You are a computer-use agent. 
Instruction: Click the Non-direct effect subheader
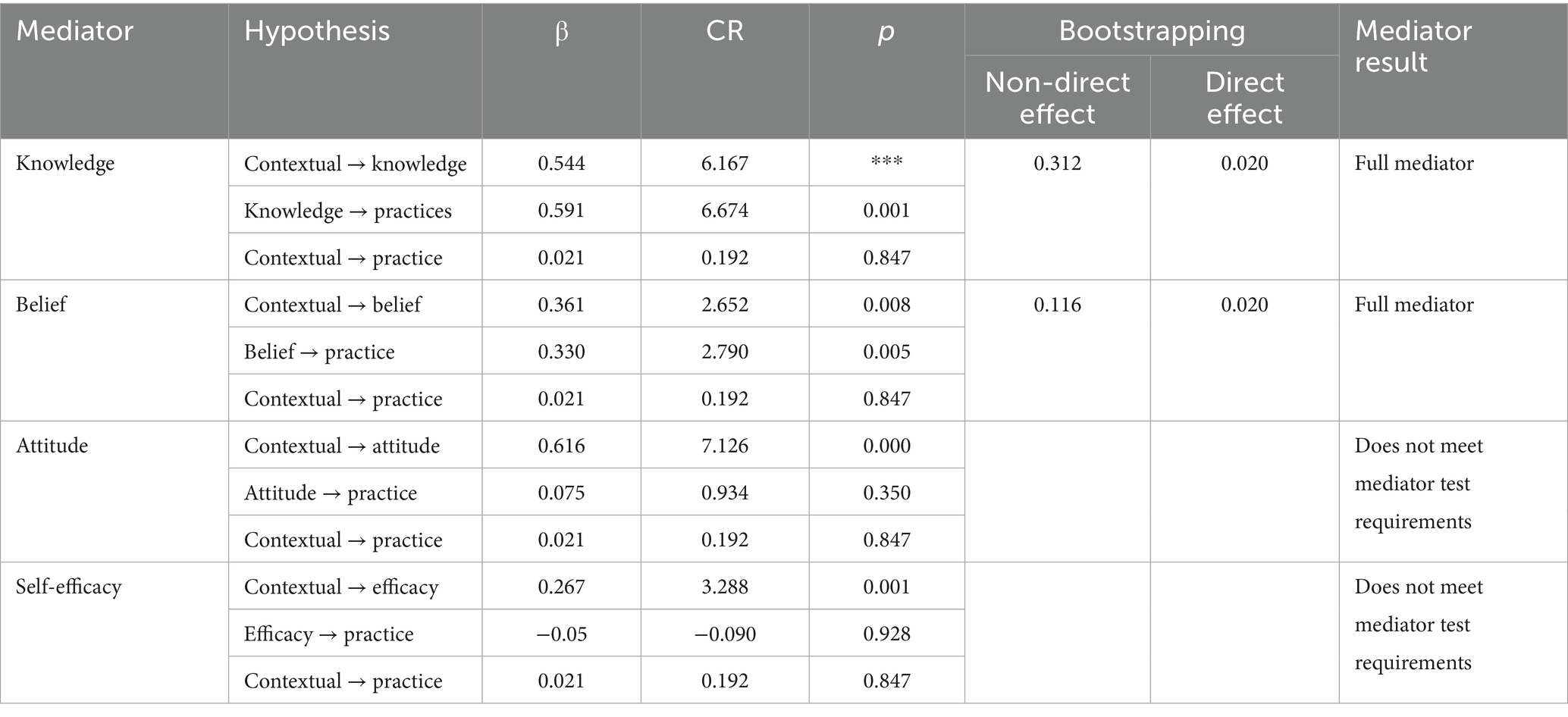(x=1057, y=98)
